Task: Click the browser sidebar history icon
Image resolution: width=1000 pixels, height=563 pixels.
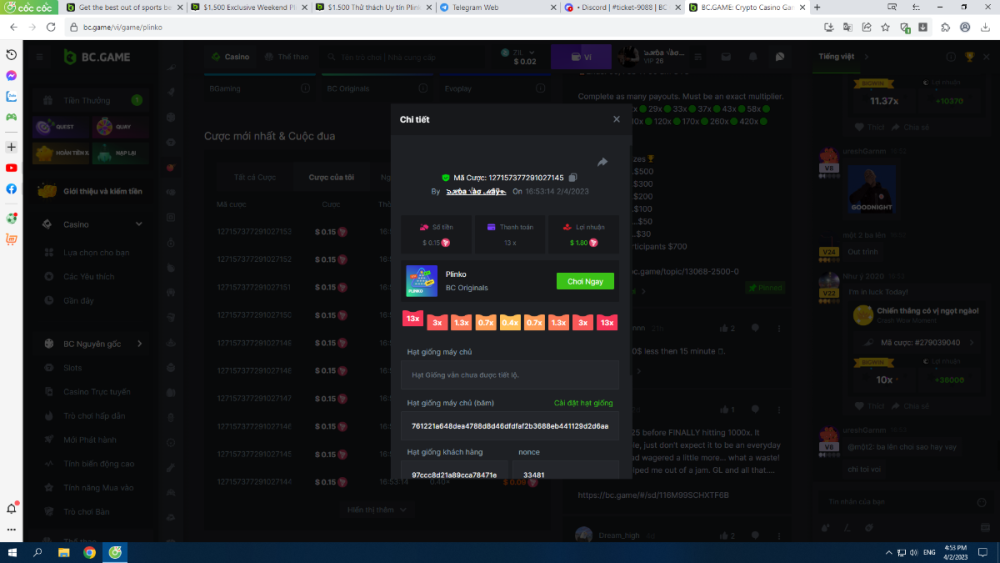Action: tap(11, 55)
